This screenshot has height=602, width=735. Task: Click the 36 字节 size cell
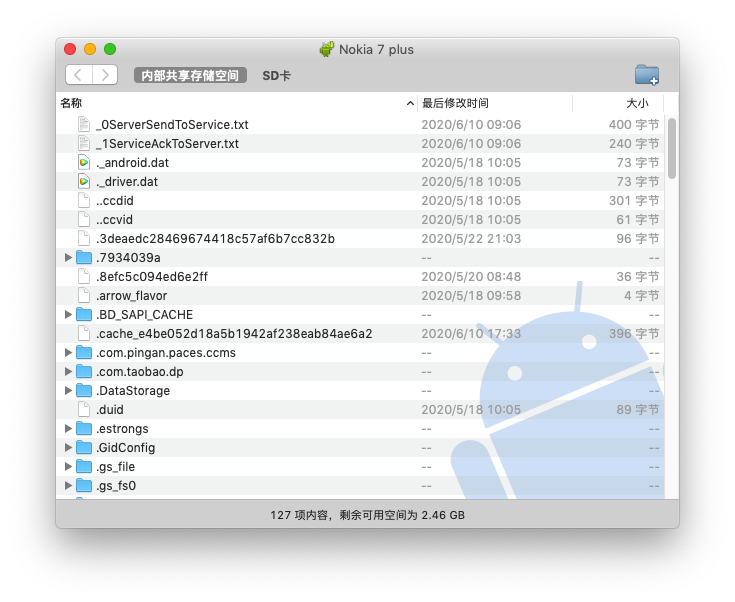pyautogui.click(x=638, y=277)
